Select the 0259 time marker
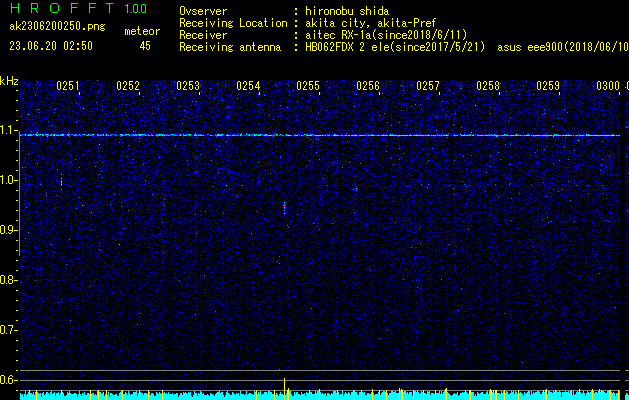This screenshot has width=629, height=400. (548, 87)
